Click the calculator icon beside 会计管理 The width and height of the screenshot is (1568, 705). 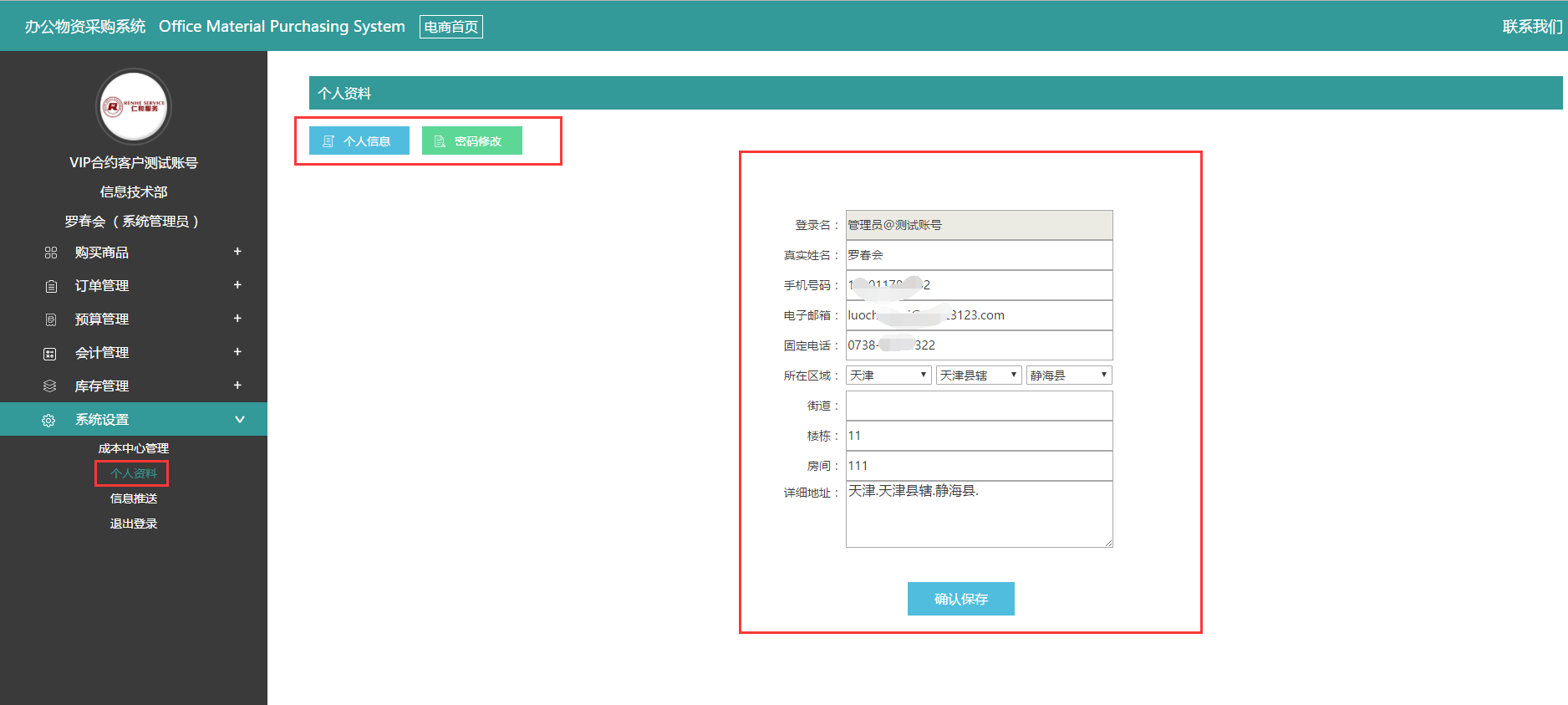pos(50,354)
